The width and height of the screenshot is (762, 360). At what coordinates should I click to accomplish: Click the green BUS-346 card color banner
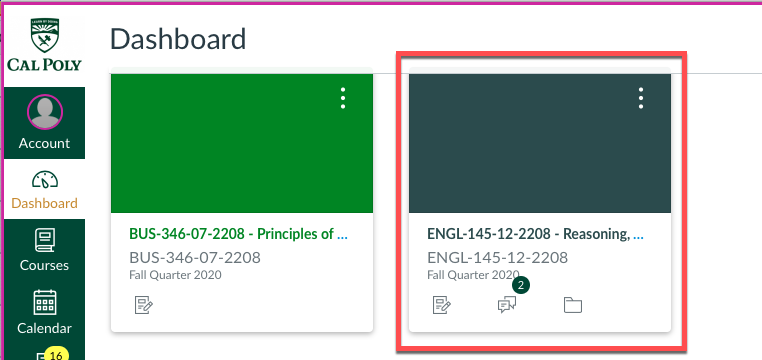[x=242, y=143]
